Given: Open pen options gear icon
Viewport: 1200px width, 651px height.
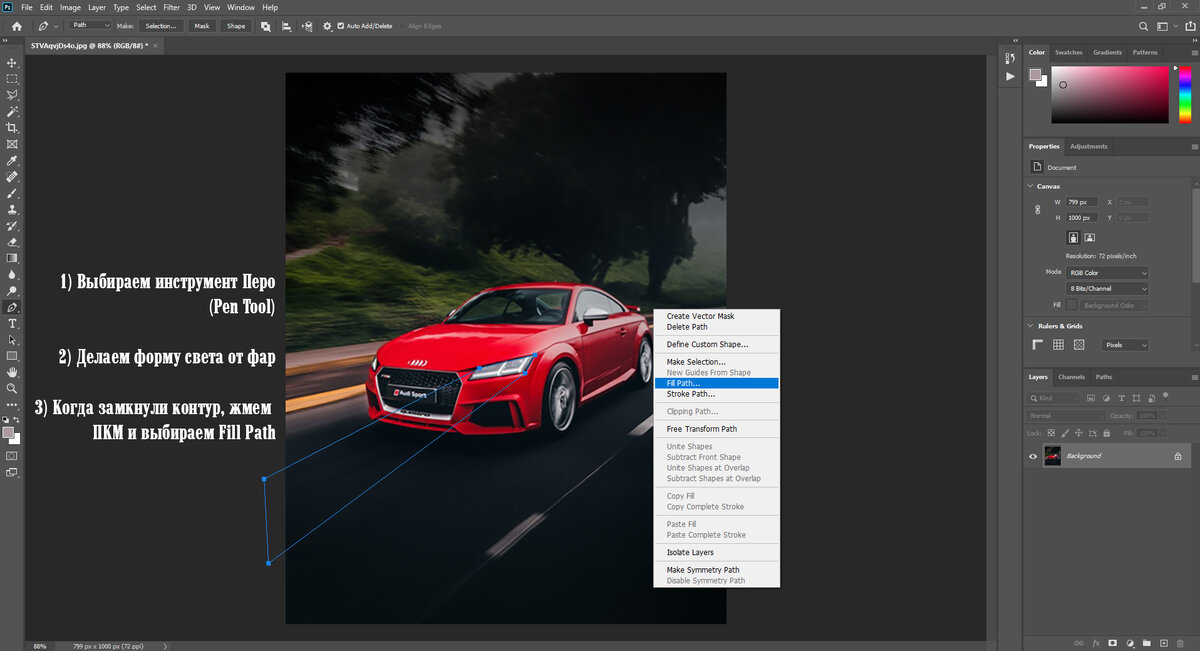Looking at the screenshot, I should pyautogui.click(x=327, y=26).
